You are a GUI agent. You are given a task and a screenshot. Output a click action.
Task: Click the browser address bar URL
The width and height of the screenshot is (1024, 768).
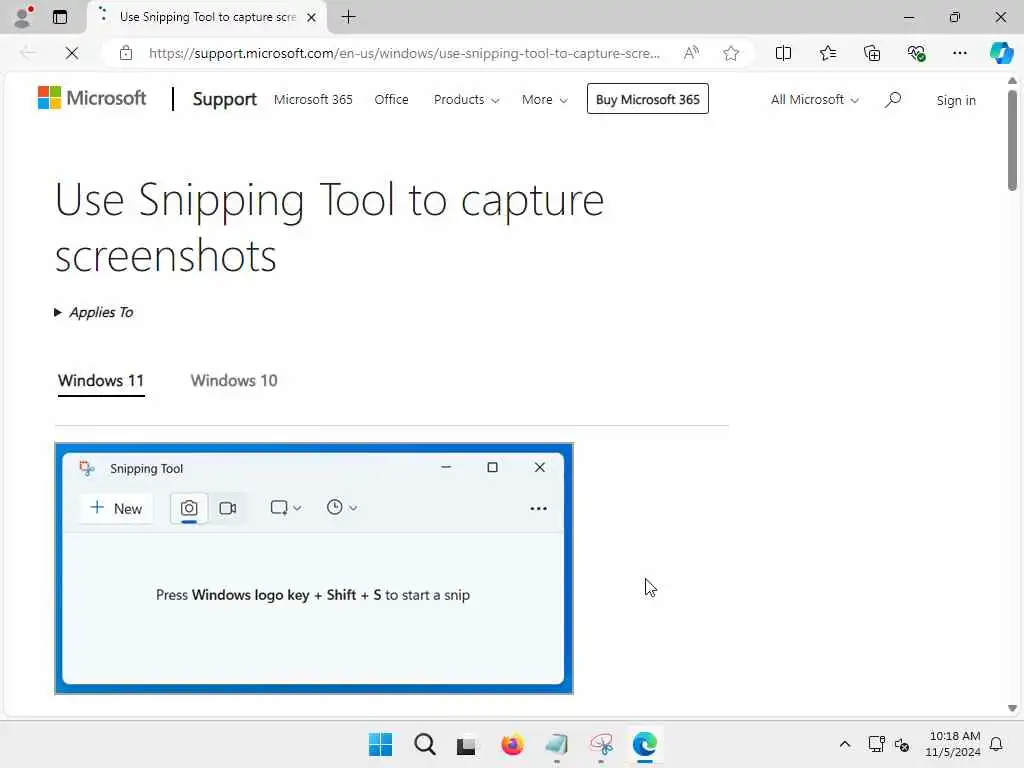tap(404, 53)
